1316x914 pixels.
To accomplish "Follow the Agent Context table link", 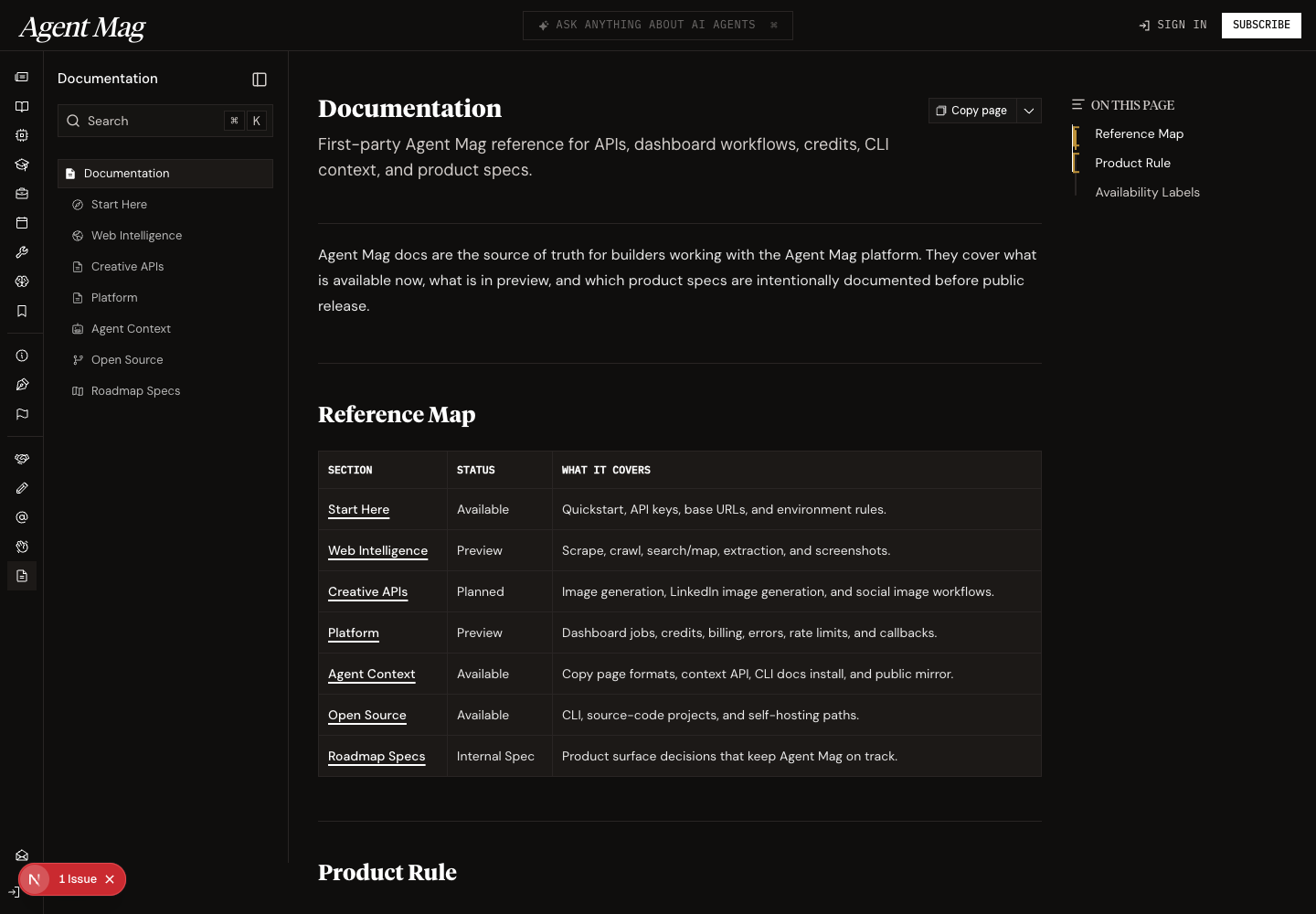I will [371, 674].
